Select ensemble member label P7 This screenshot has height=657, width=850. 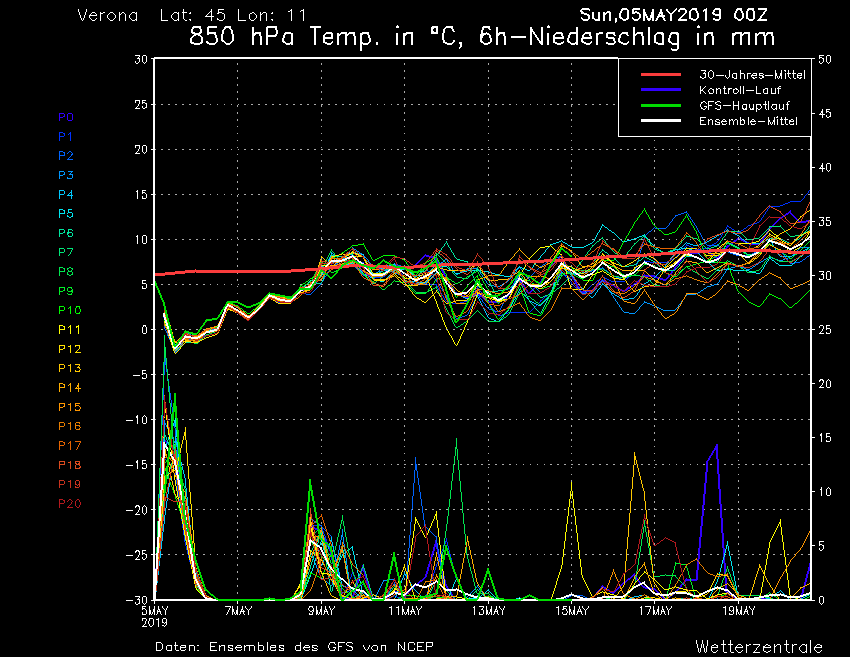(x=66, y=252)
